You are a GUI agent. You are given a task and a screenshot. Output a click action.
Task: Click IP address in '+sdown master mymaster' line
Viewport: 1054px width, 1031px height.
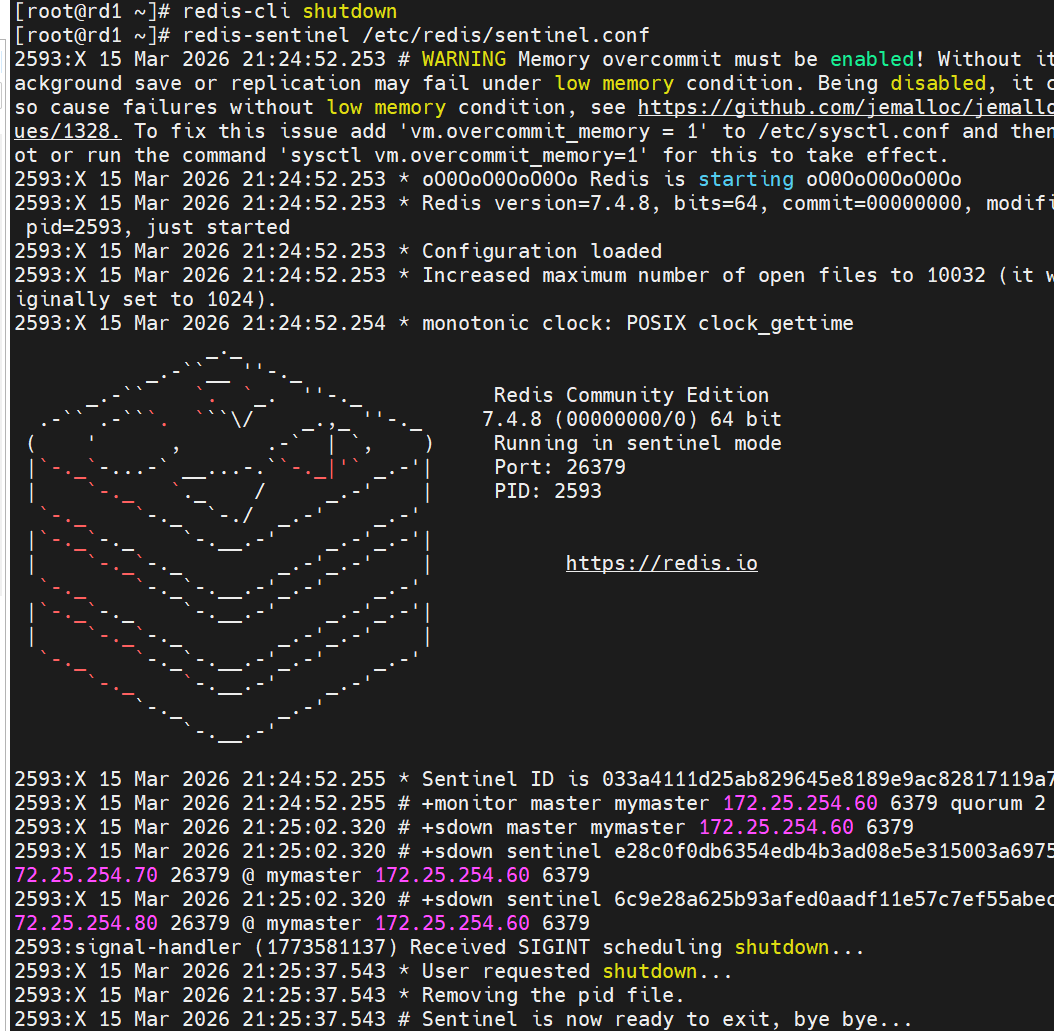pyautogui.click(x=776, y=827)
